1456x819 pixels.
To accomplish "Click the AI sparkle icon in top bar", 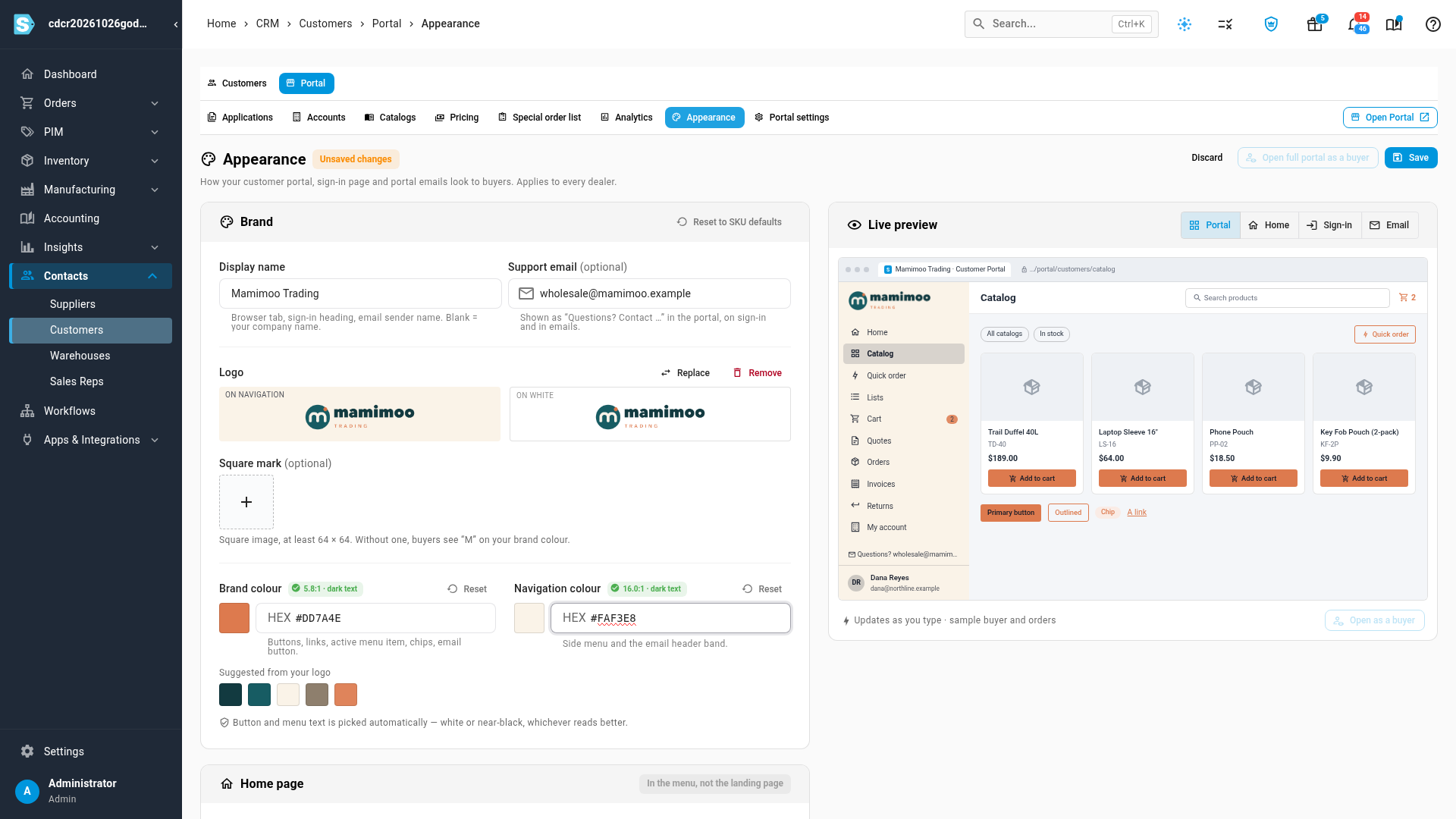I will [x=1185, y=24].
